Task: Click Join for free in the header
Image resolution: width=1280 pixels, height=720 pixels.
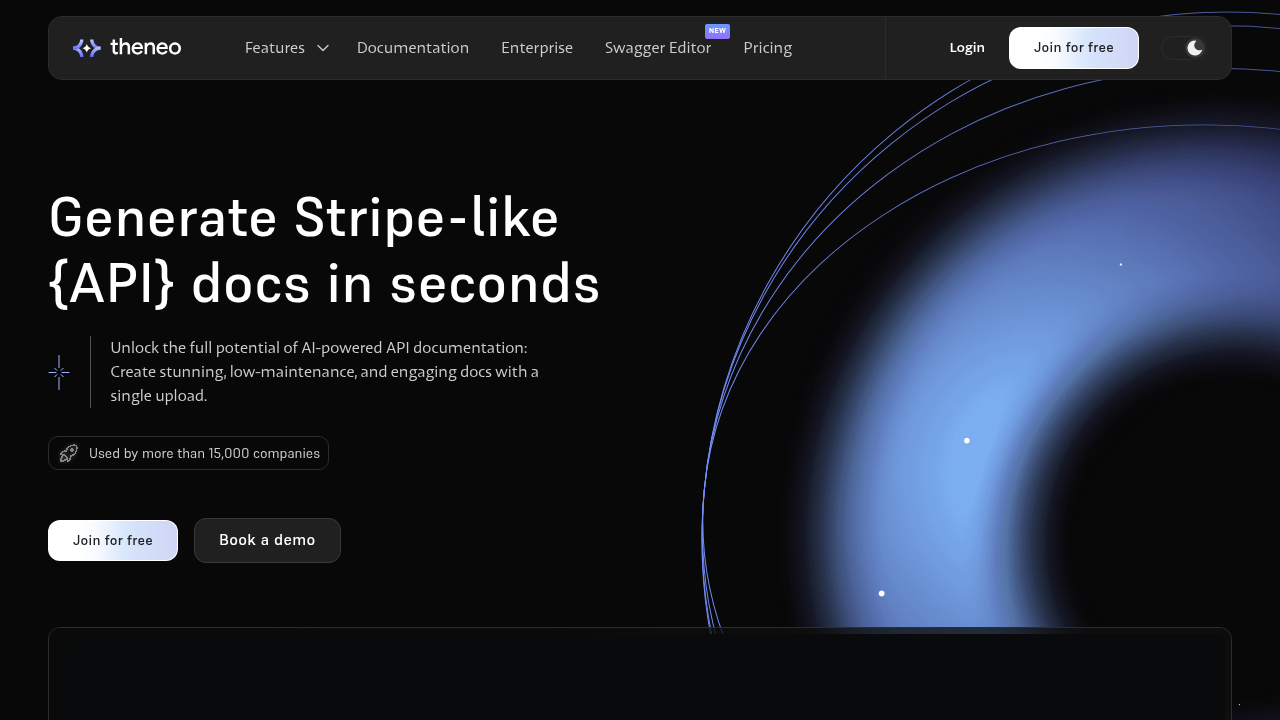Action: coord(1074,48)
